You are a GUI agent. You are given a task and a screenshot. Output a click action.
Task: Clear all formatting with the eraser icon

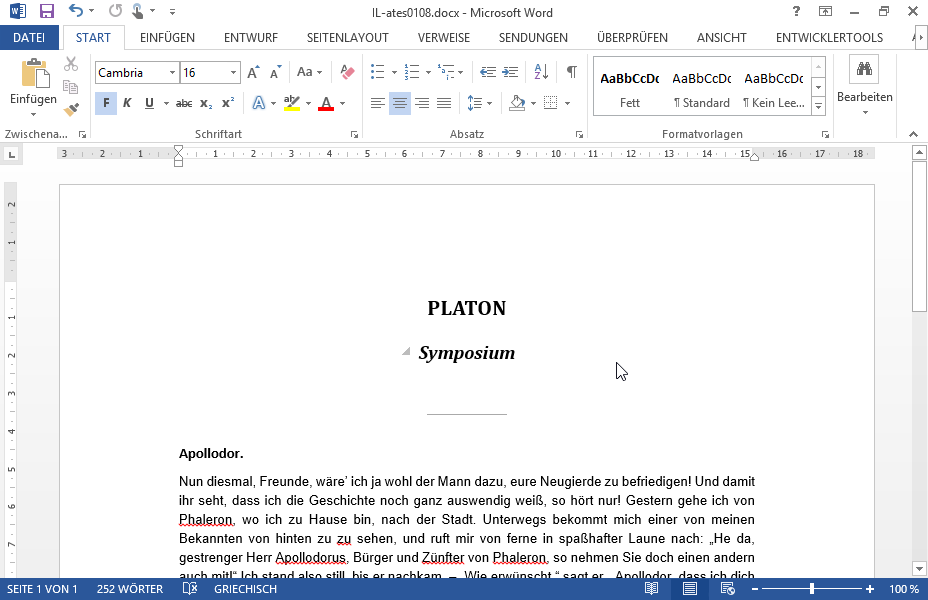[x=347, y=72]
